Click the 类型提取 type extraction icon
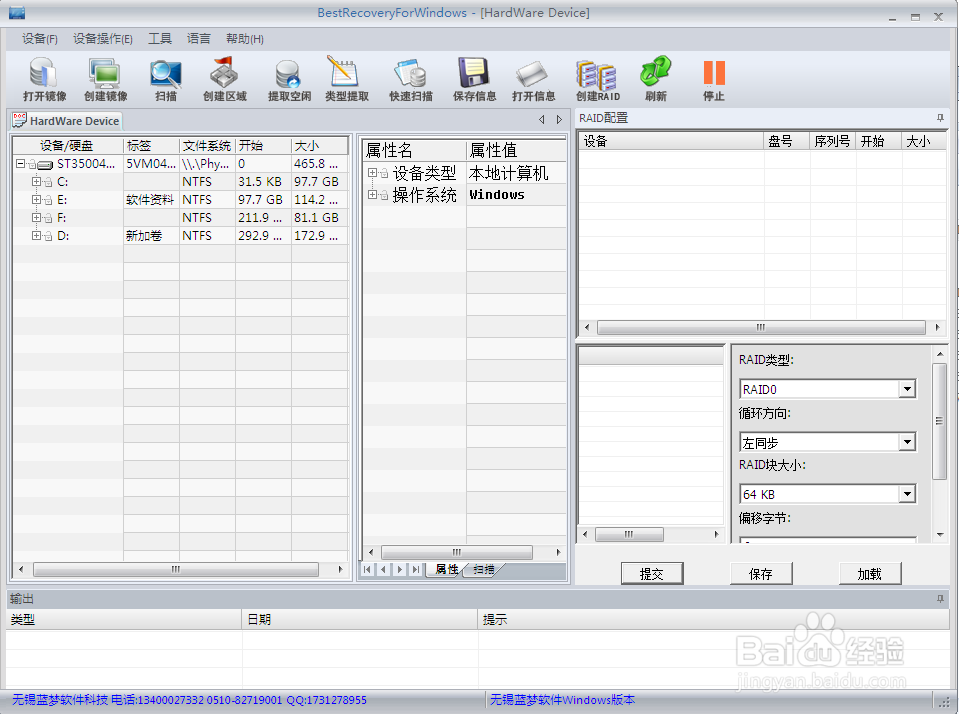This screenshot has height=714, width=959. click(x=345, y=79)
